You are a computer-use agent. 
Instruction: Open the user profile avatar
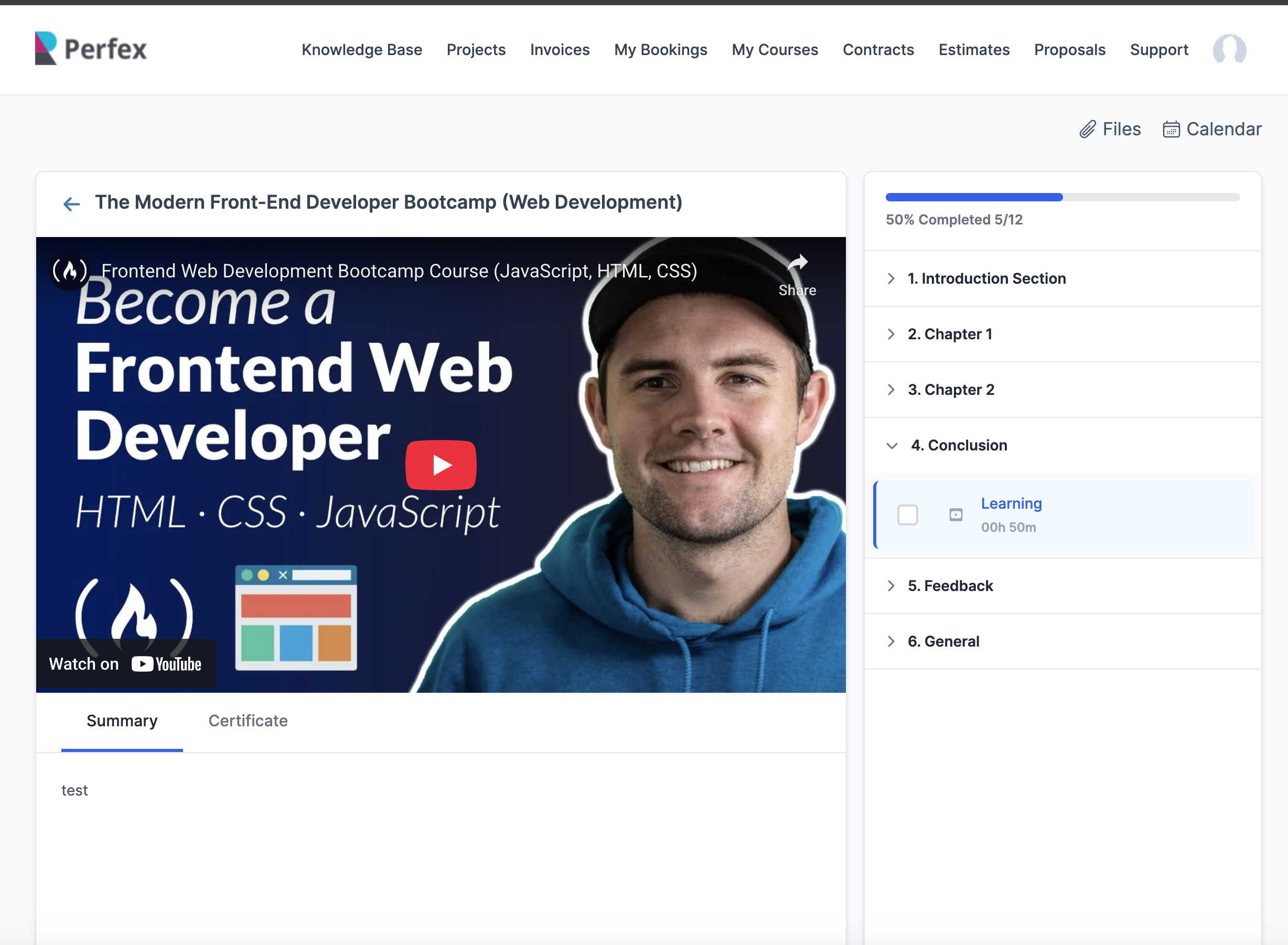1229,50
